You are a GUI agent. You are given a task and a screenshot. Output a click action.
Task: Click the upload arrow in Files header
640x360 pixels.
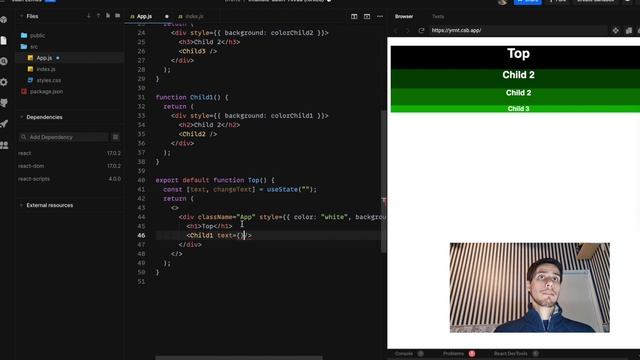98,16
